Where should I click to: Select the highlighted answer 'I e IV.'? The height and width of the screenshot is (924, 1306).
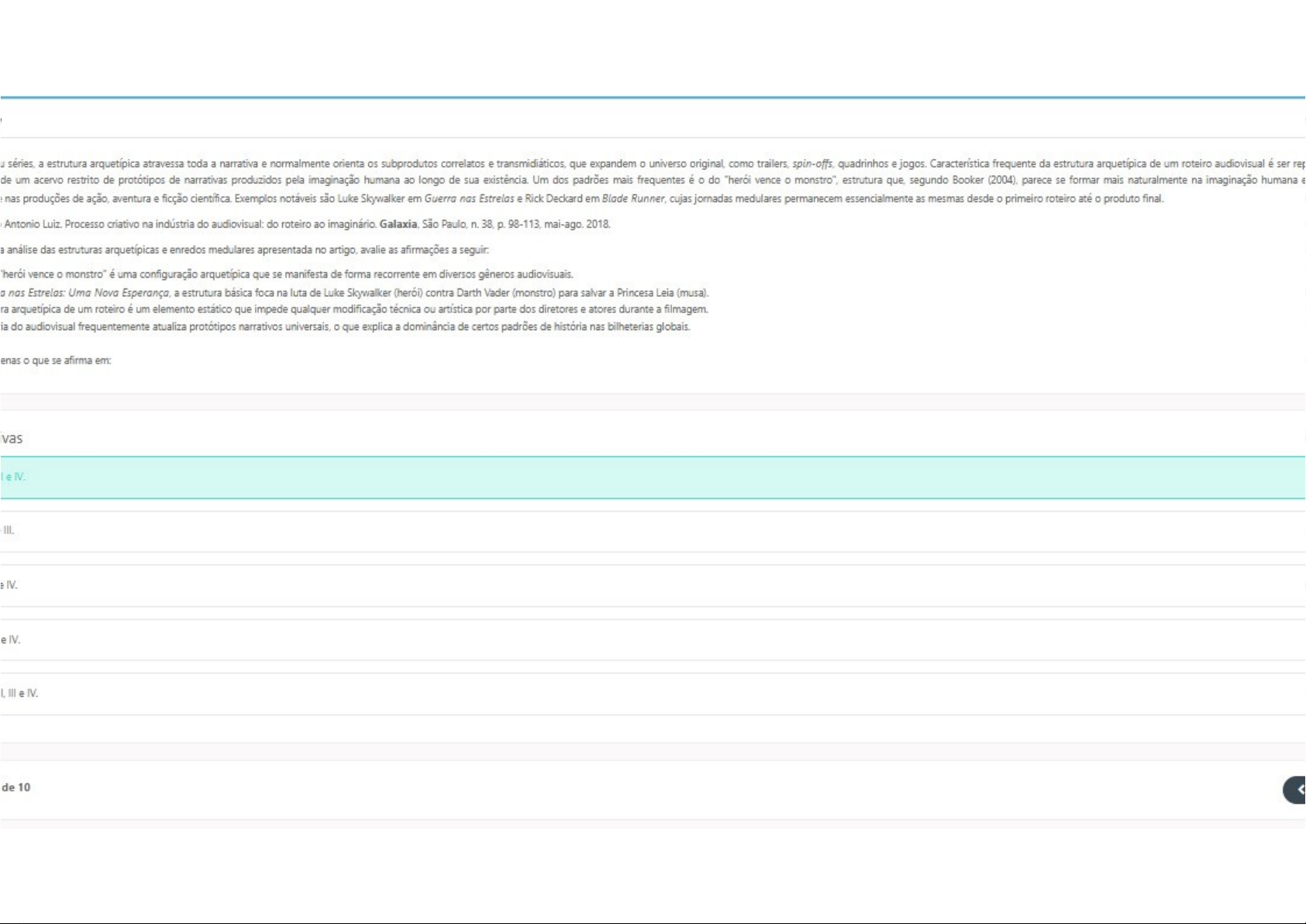(14, 477)
